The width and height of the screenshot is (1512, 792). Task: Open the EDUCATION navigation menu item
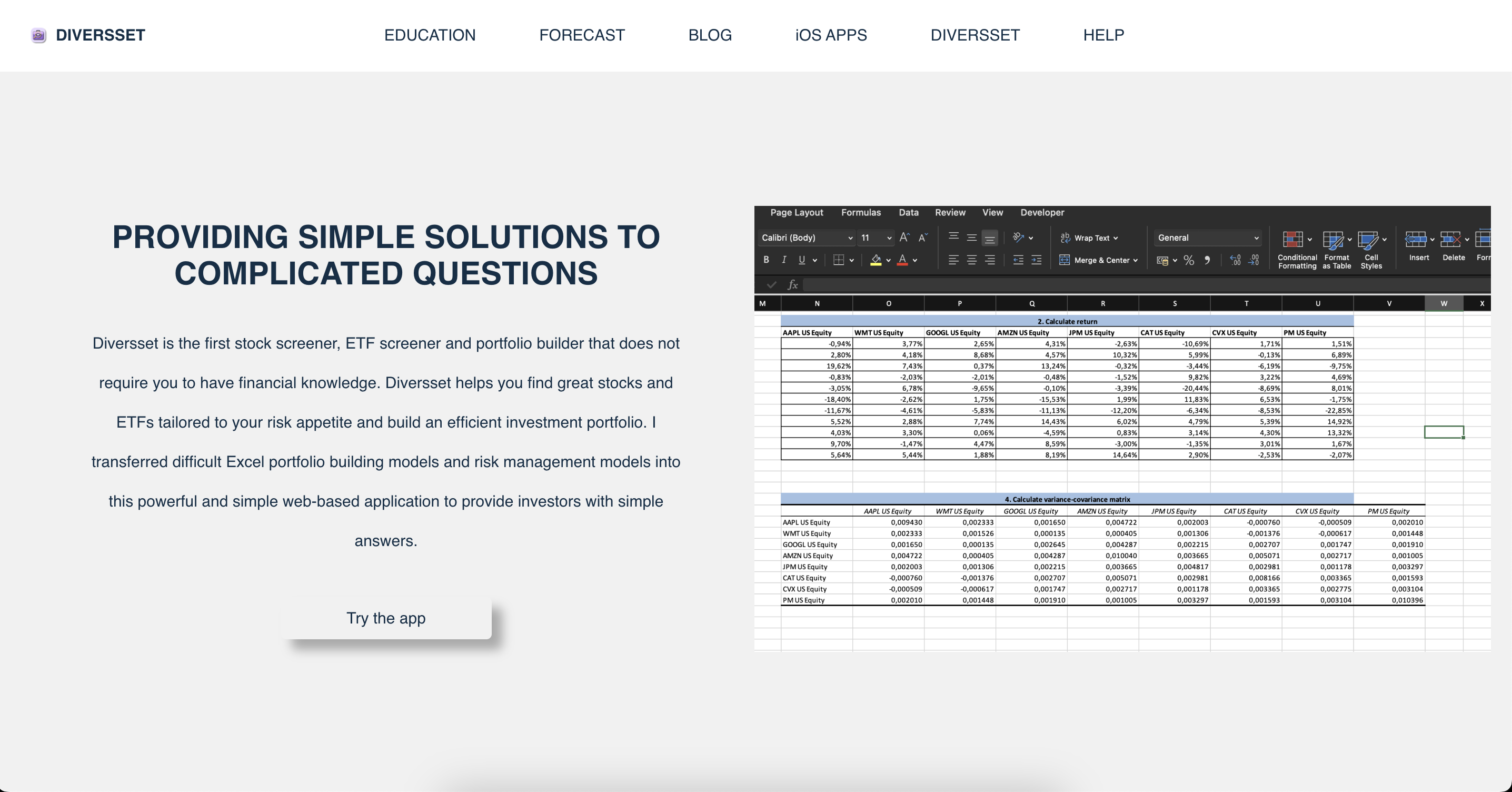click(x=430, y=35)
